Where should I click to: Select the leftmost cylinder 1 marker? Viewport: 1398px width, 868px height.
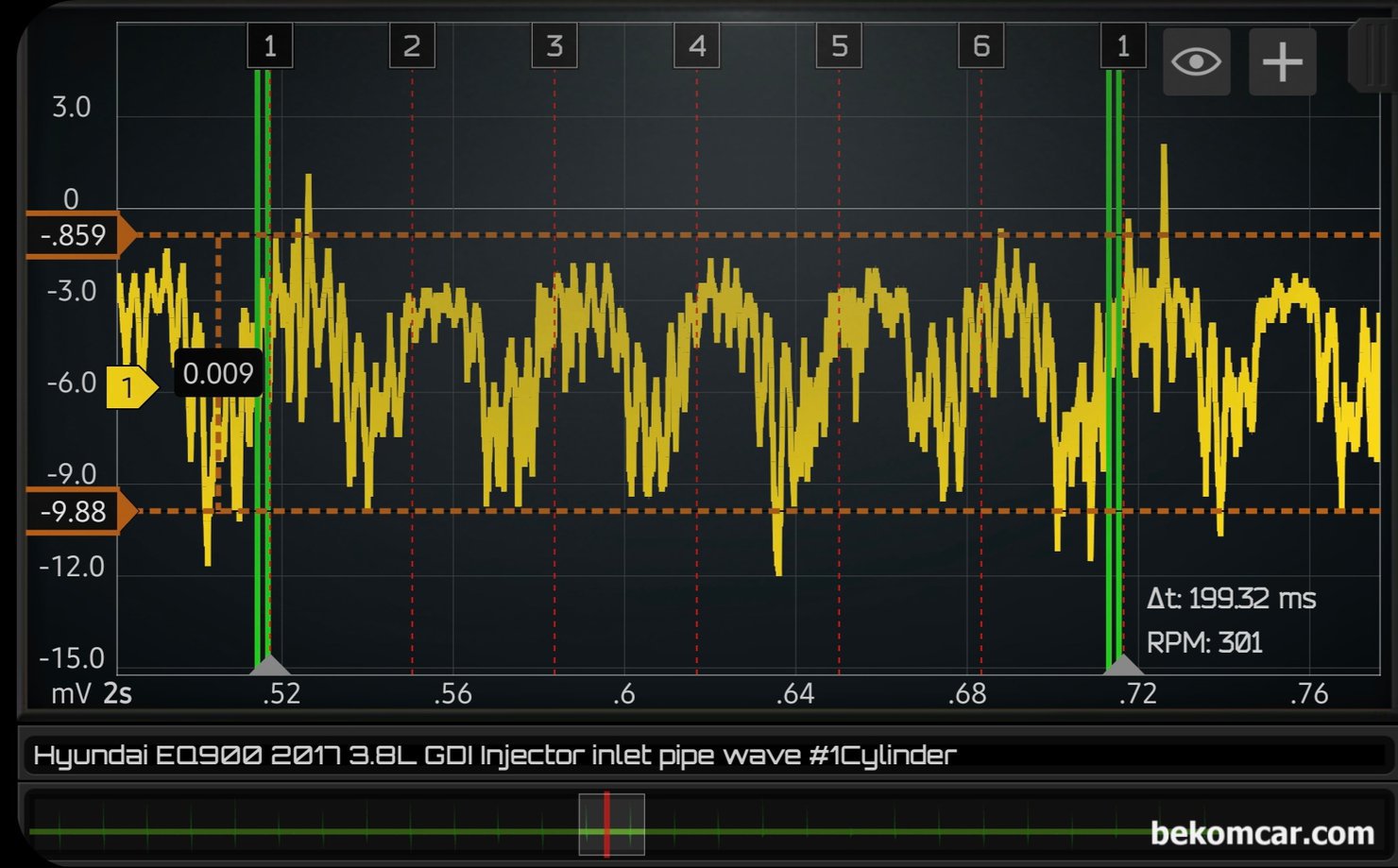[x=270, y=44]
